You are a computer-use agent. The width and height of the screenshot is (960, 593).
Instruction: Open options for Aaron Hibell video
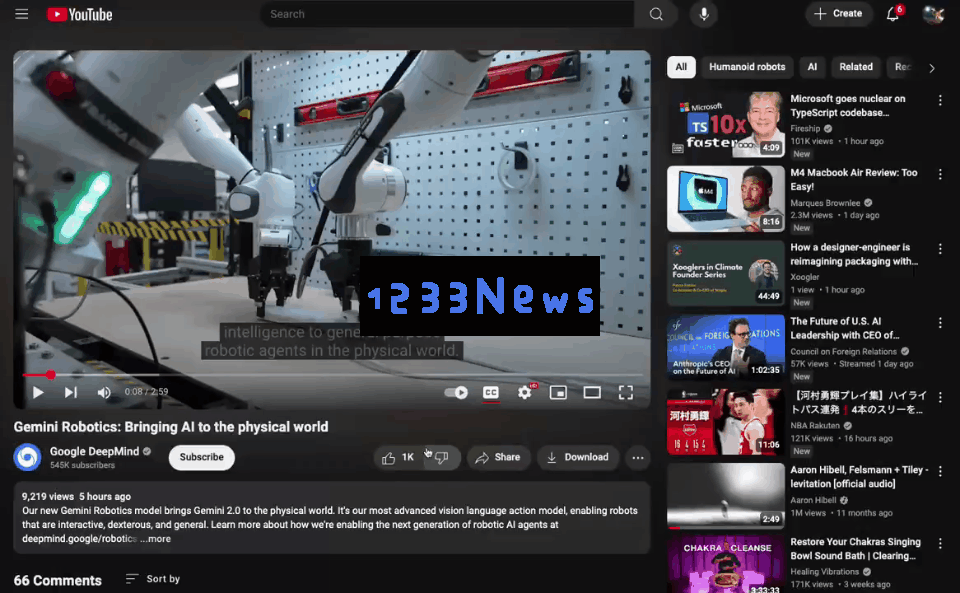pos(940,471)
